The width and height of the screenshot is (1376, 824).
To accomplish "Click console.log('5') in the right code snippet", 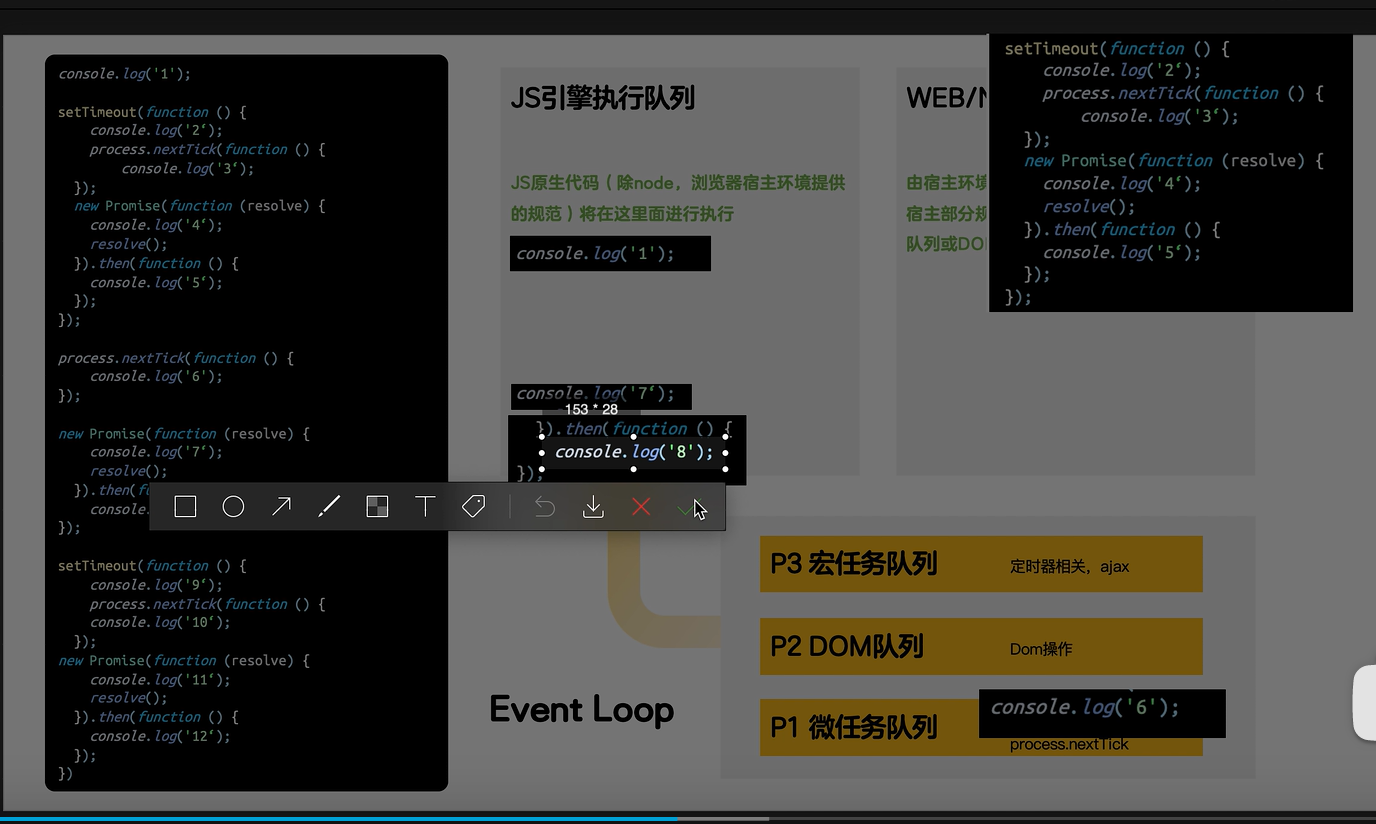I will click(x=1122, y=252).
